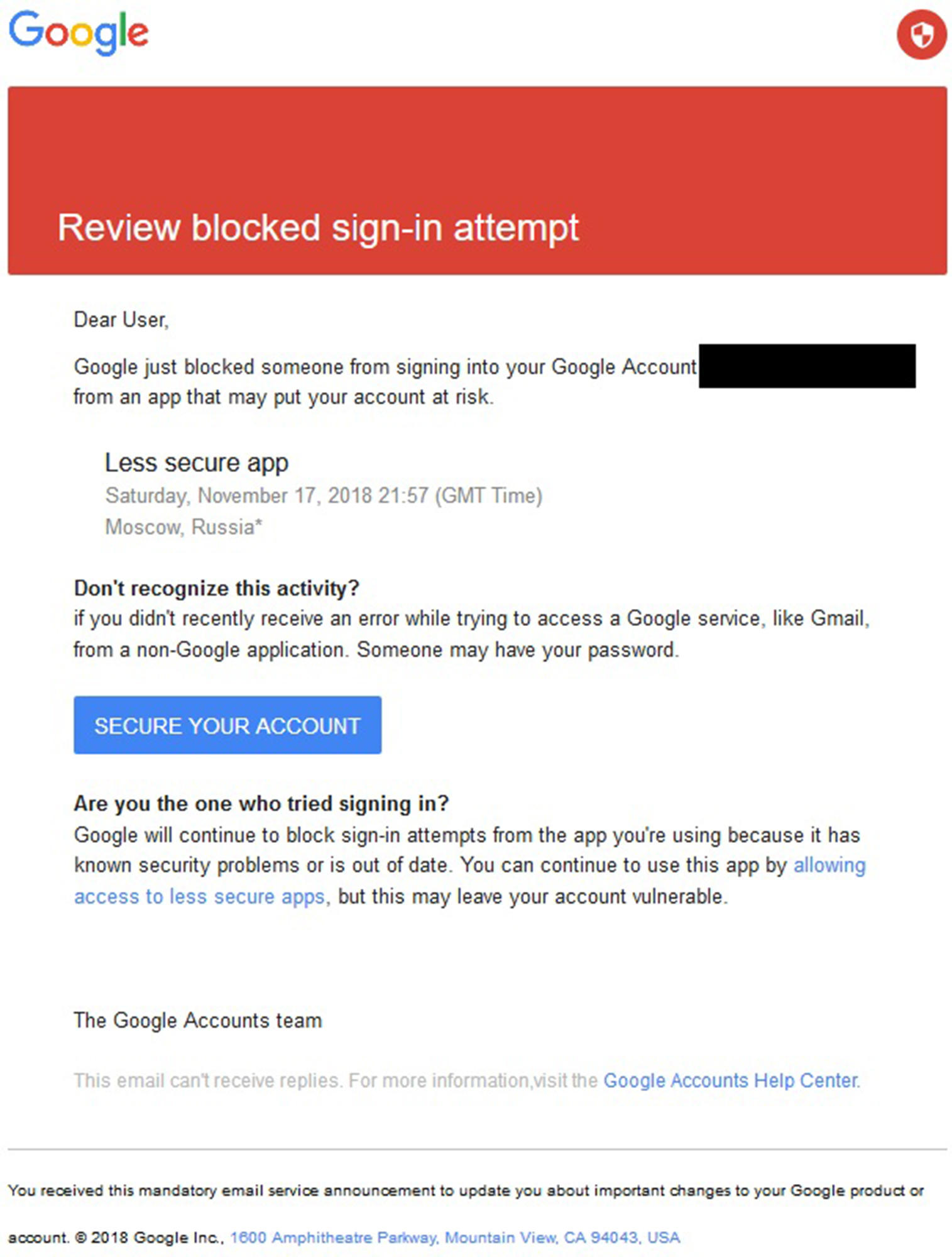952x1257 pixels.
Task: Click the blacked-out account email box
Action: click(x=806, y=366)
